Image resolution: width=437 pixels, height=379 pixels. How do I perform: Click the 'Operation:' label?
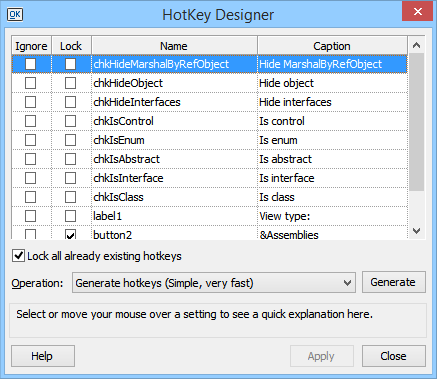(37, 283)
